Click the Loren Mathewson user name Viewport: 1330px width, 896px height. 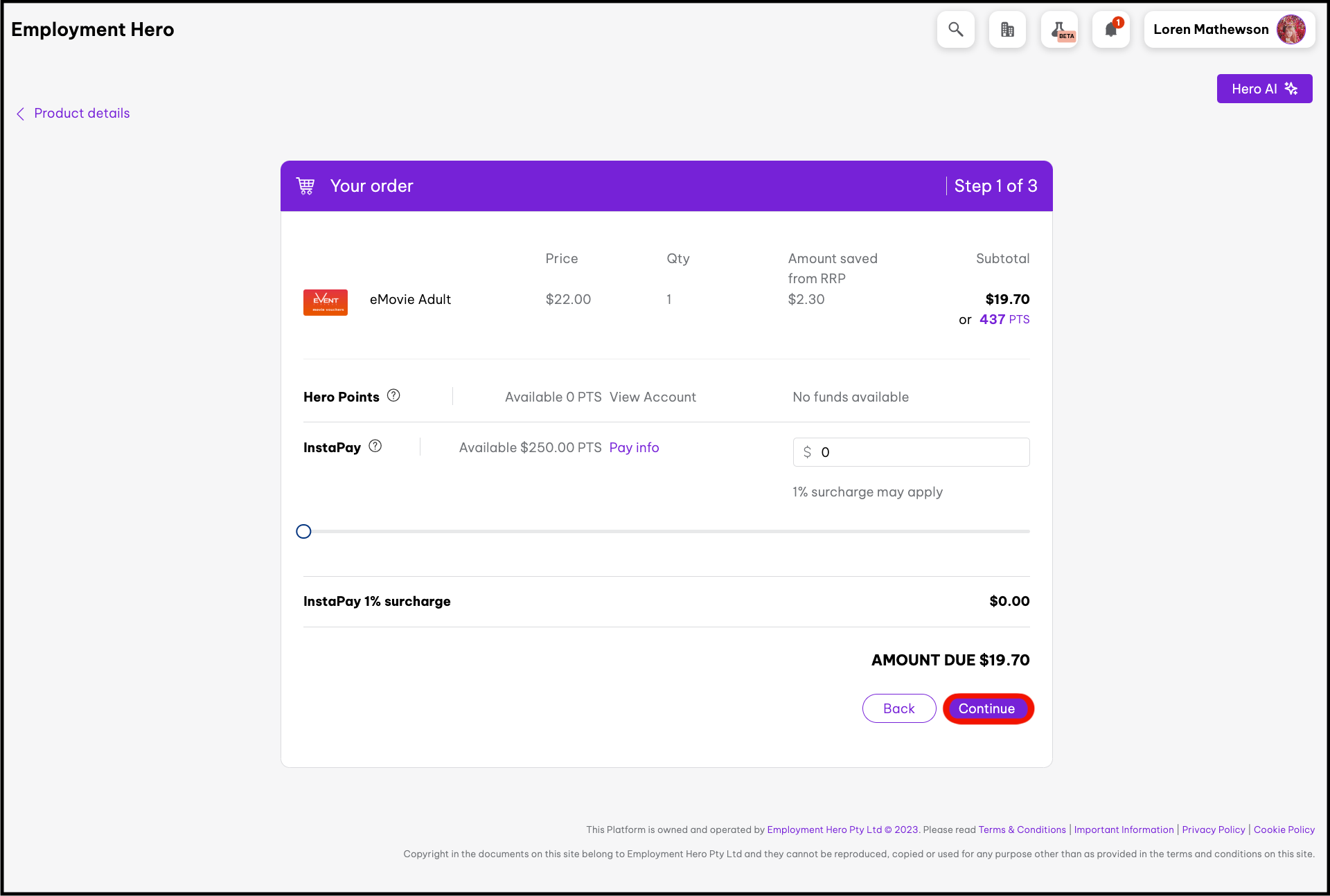(1211, 29)
